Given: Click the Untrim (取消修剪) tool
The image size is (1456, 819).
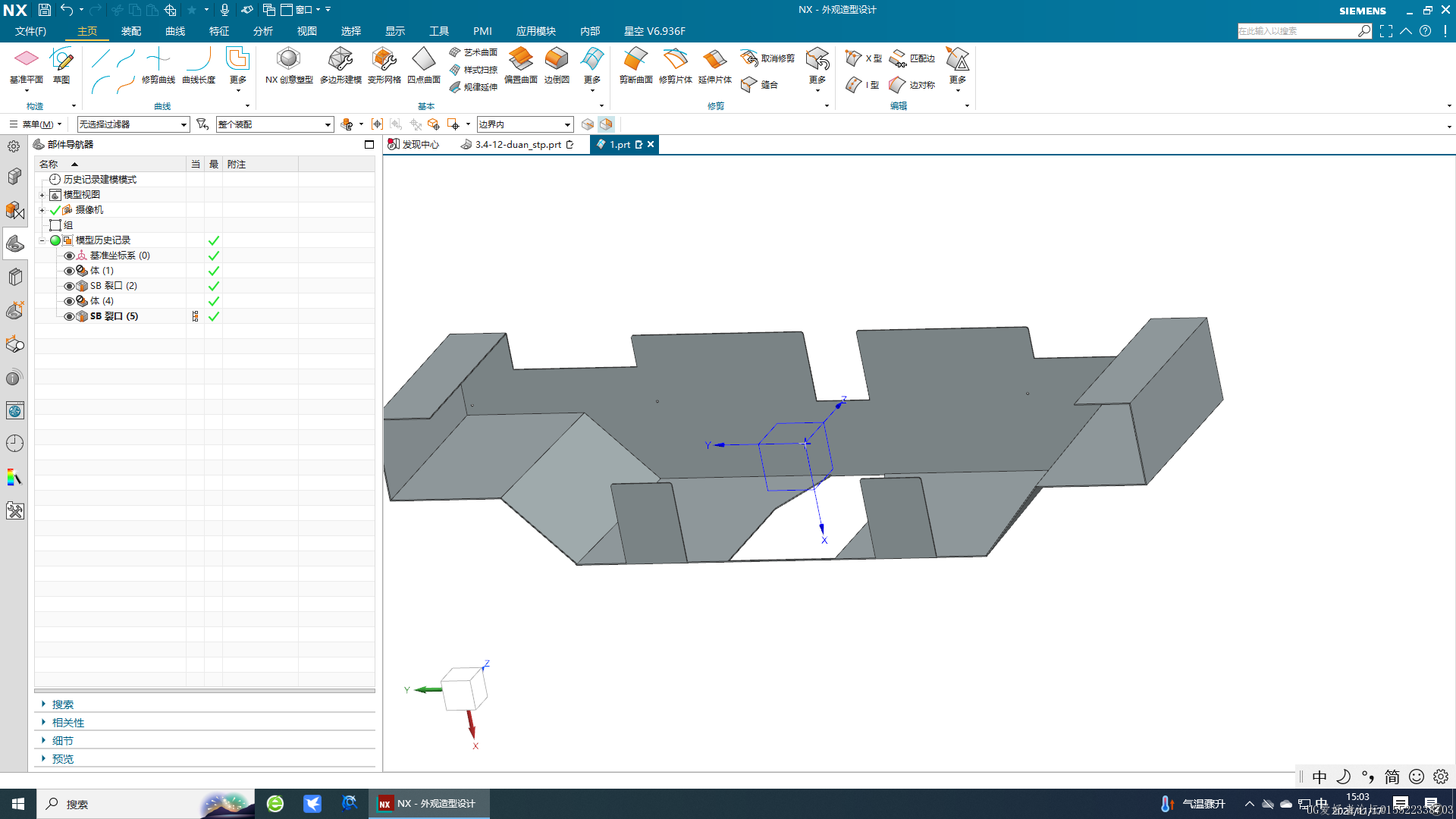Looking at the screenshot, I should pos(767,58).
